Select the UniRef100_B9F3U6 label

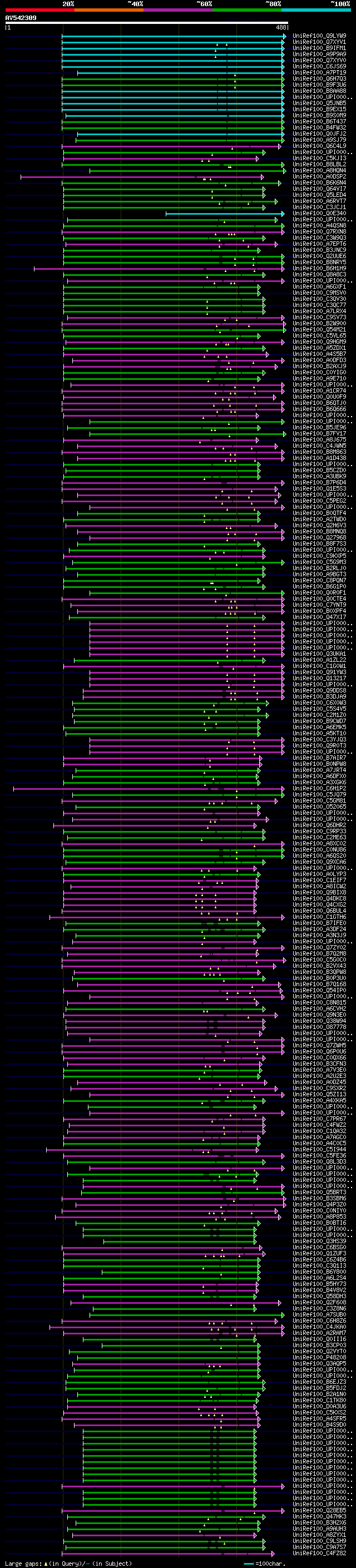319,85
